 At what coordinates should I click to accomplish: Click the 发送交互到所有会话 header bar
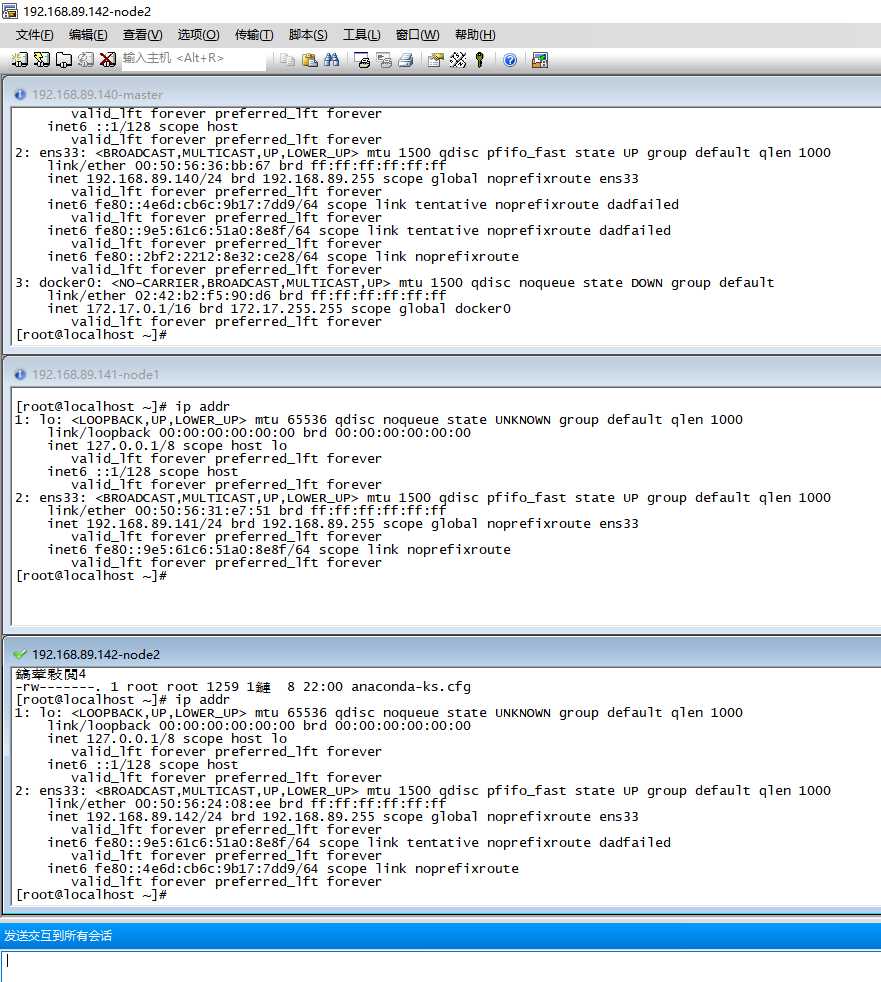(440, 935)
